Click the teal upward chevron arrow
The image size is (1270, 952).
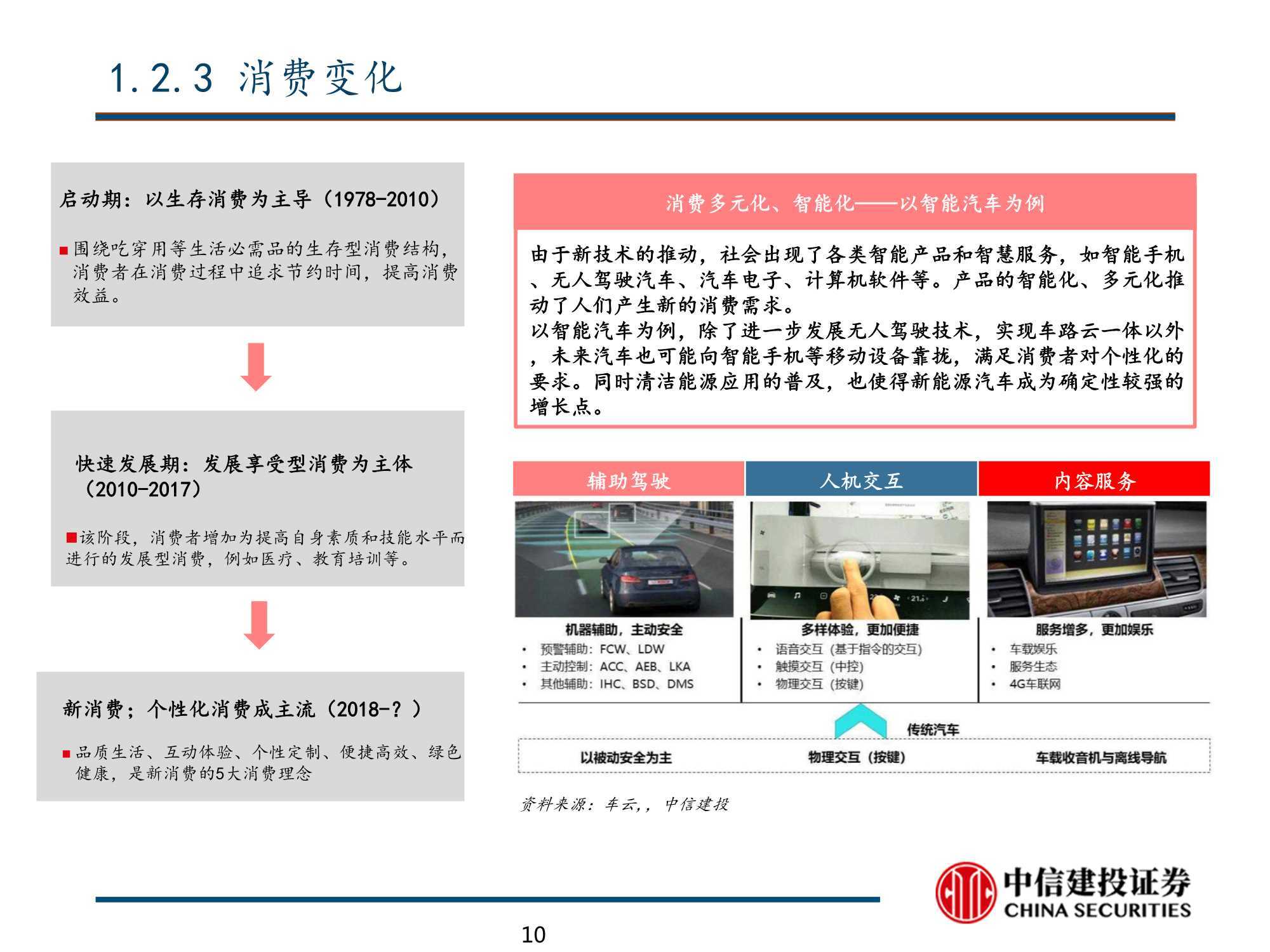click(860, 722)
